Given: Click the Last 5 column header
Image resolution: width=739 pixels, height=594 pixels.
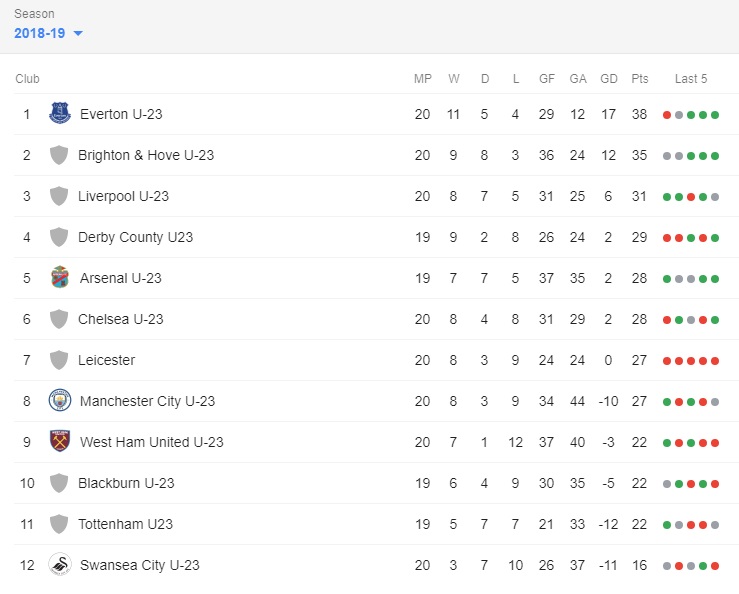Looking at the screenshot, I should point(691,79).
